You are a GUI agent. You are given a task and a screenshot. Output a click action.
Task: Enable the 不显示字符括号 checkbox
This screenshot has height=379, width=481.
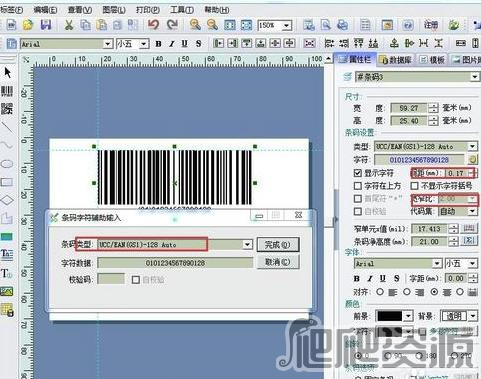pyautogui.click(x=414, y=186)
